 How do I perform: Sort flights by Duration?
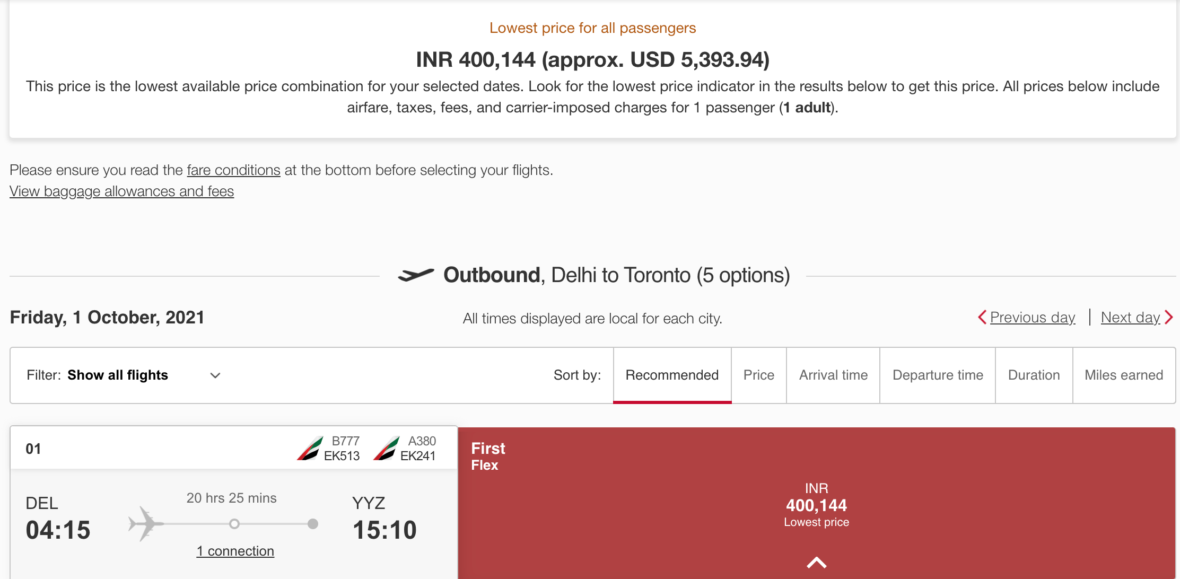click(x=1033, y=375)
